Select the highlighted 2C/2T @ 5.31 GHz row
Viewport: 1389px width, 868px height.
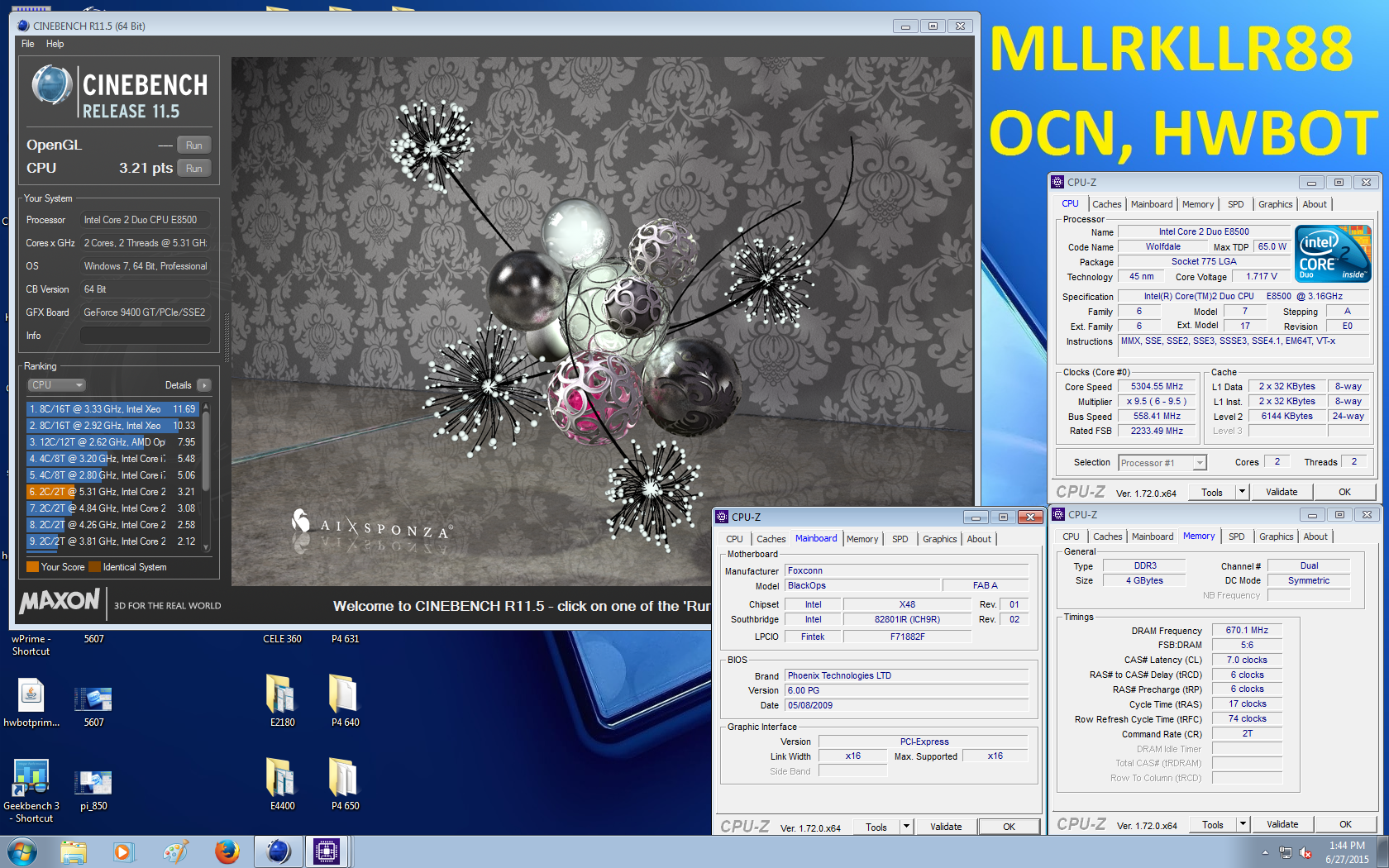(x=113, y=492)
